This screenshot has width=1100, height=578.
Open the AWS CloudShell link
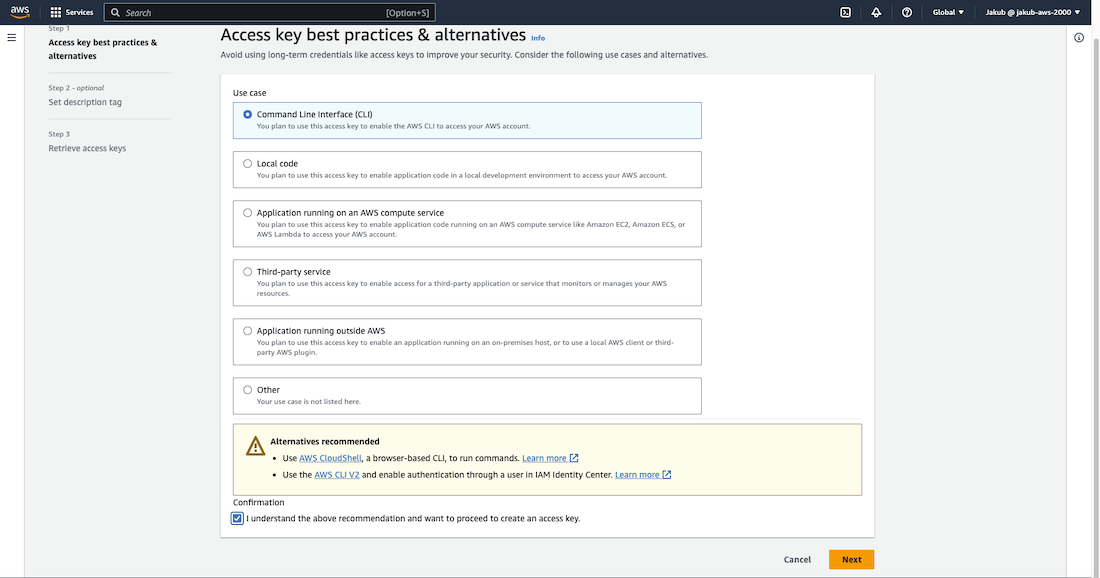coord(330,458)
